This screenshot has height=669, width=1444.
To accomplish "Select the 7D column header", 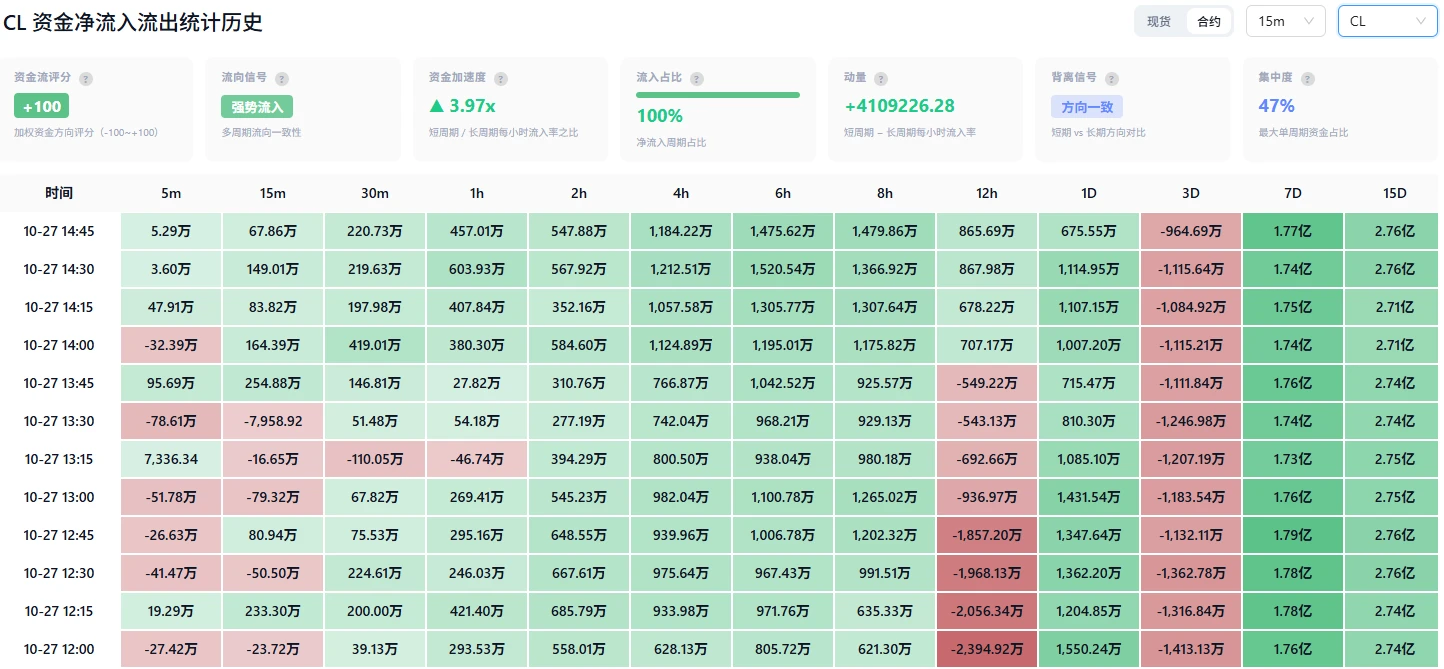I will point(1292,193).
